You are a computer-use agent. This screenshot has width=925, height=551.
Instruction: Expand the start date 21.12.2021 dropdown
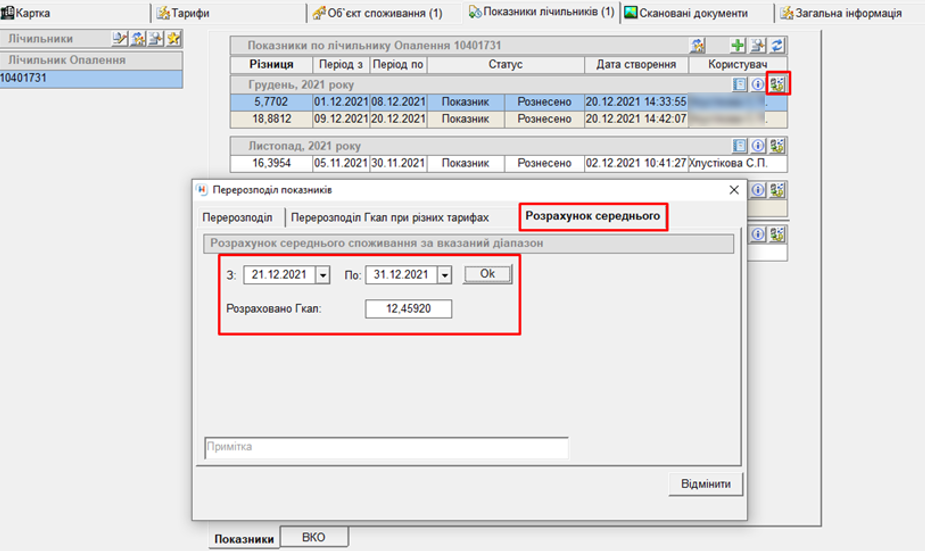[323, 275]
